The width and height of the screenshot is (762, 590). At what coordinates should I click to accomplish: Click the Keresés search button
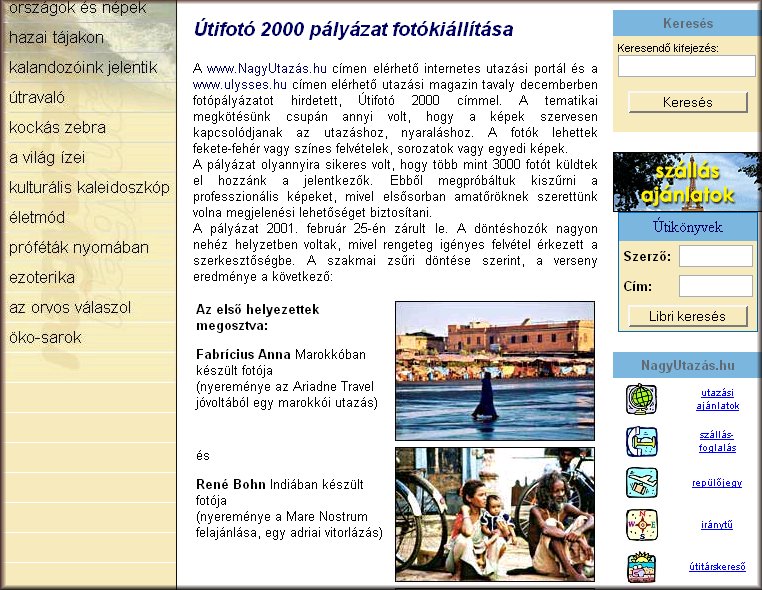coord(688,102)
